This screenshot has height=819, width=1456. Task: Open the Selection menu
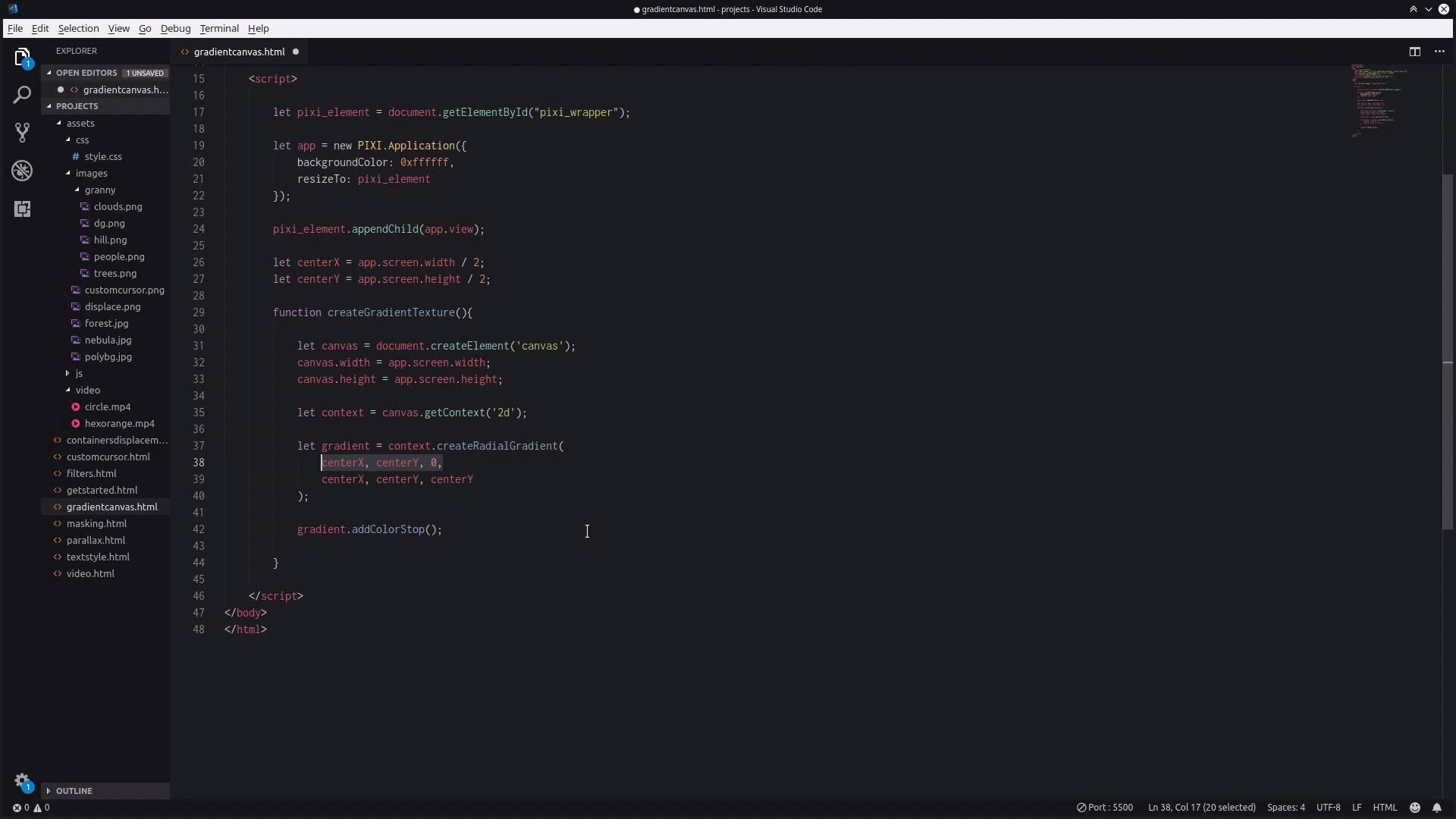[78, 28]
